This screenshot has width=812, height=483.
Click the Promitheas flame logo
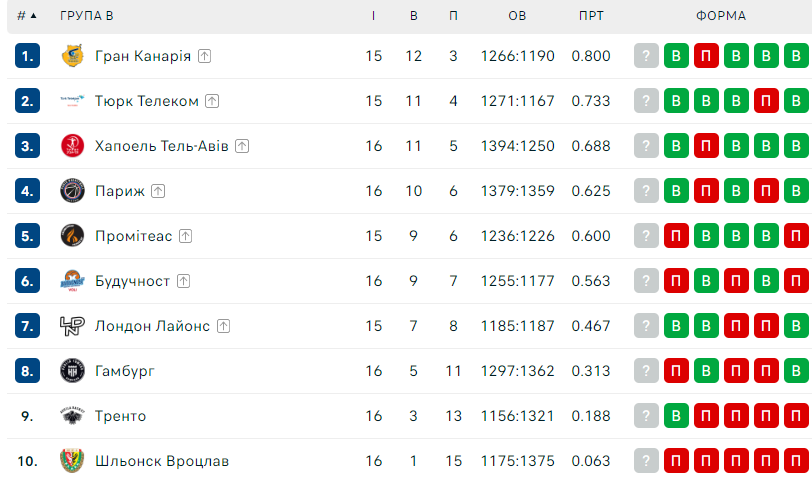click(72, 236)
